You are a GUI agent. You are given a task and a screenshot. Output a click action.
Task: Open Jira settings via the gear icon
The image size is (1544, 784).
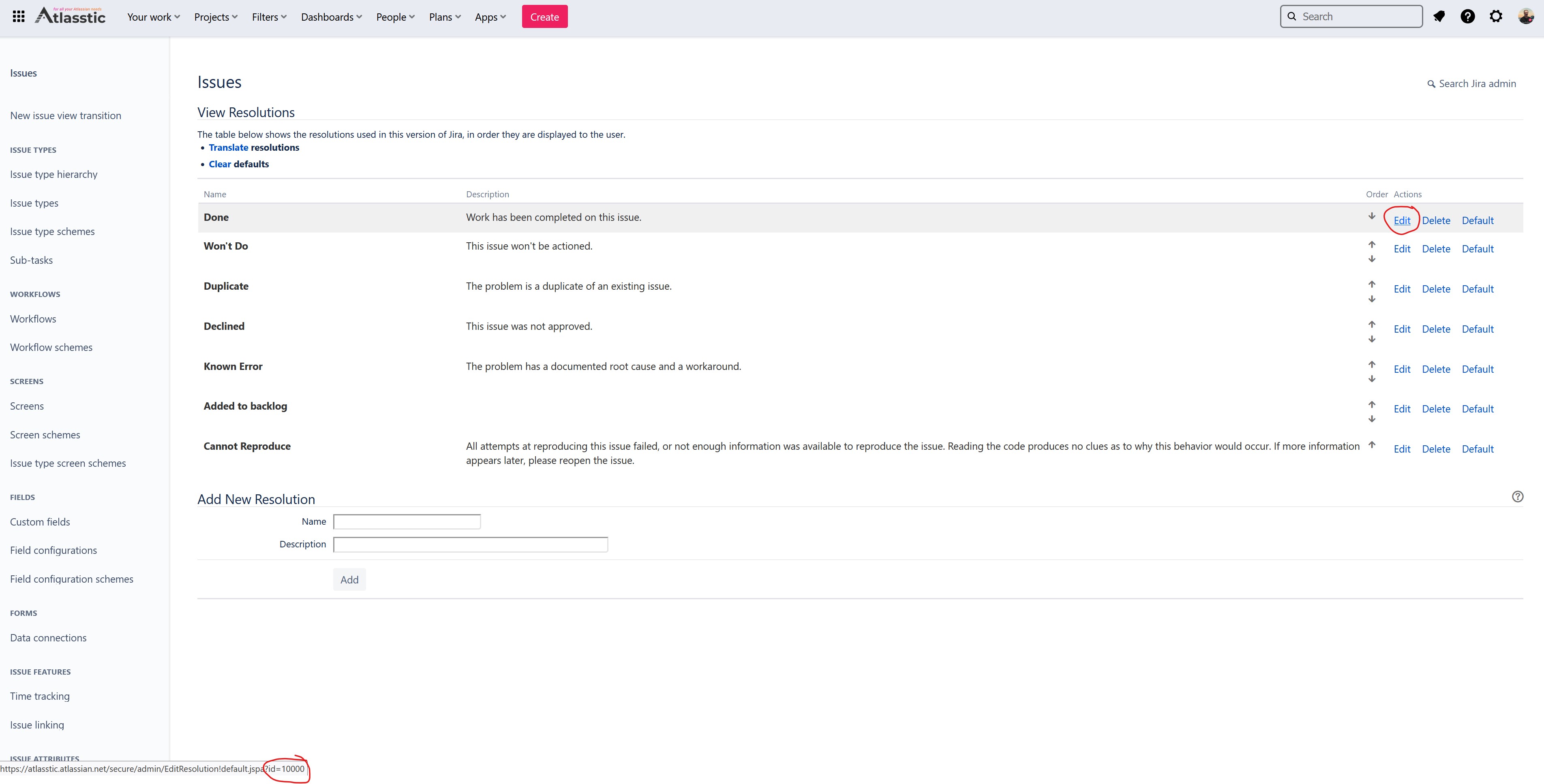(x=1496, y=16)
